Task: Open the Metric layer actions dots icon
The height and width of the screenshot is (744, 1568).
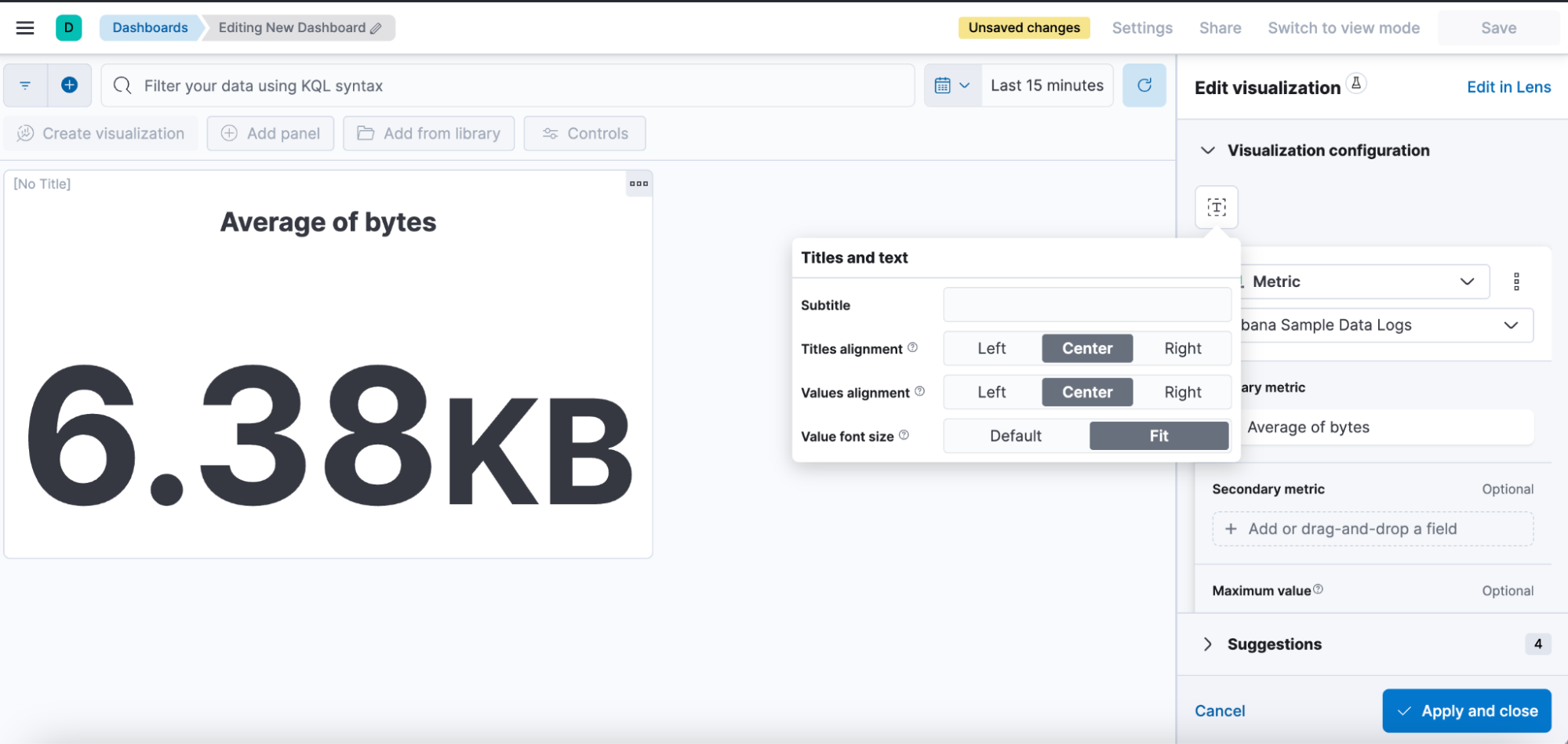Action: pos(1516,281)
